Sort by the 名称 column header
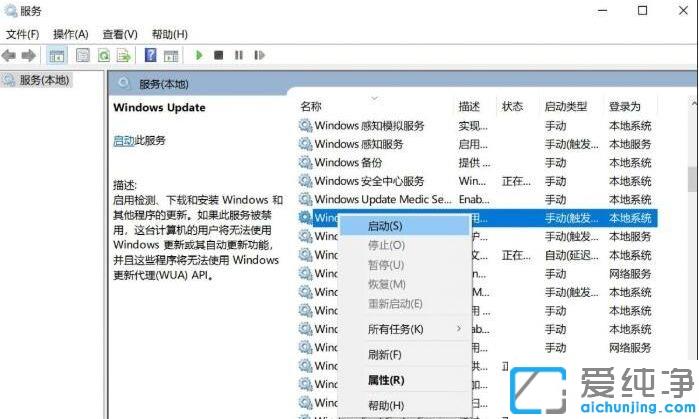Screen dimensions: 699x419 click(x=311, y=107)
